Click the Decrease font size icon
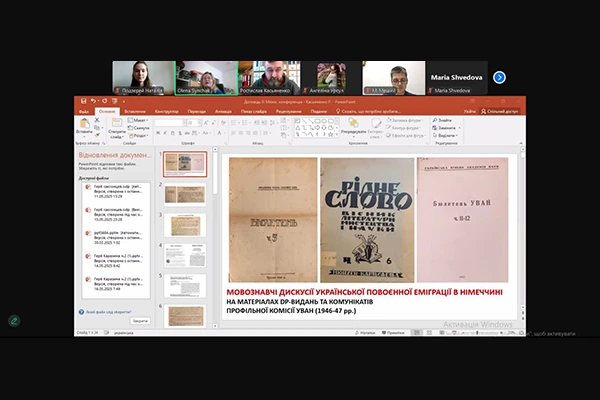The image size is (600, 400). [213, 123]
